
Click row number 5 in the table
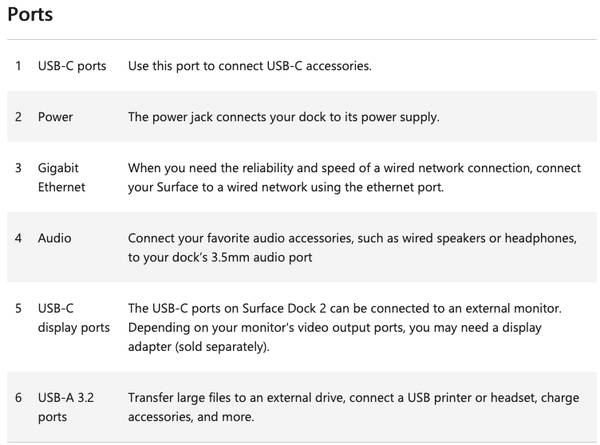coord(18,308)
